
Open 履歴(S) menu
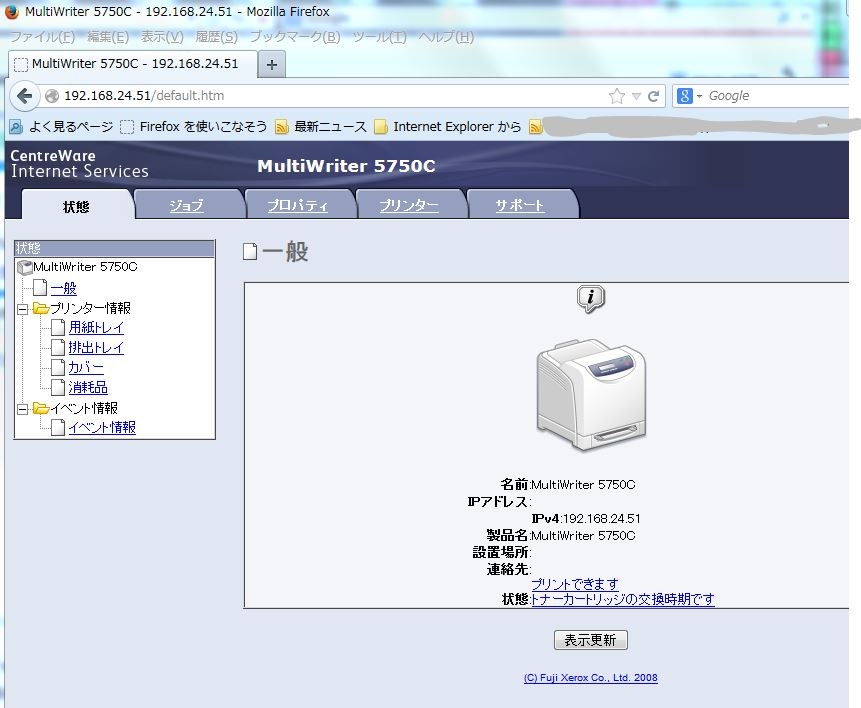pos(216,37)
